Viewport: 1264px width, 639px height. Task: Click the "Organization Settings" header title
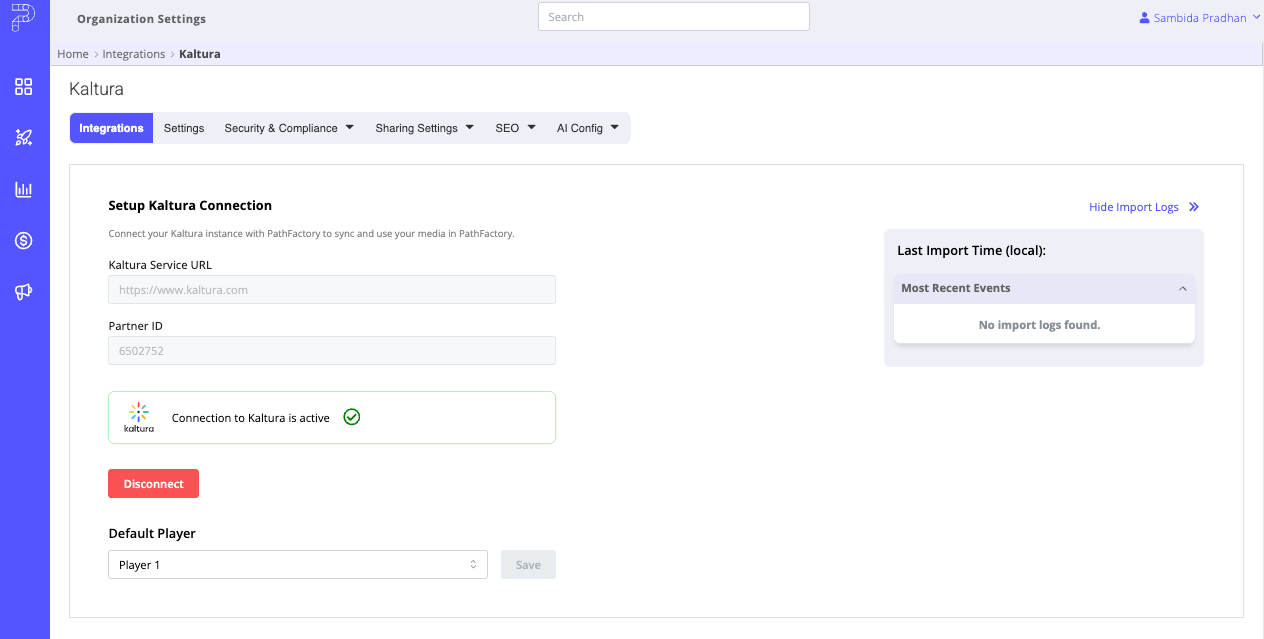click(141, 19)
